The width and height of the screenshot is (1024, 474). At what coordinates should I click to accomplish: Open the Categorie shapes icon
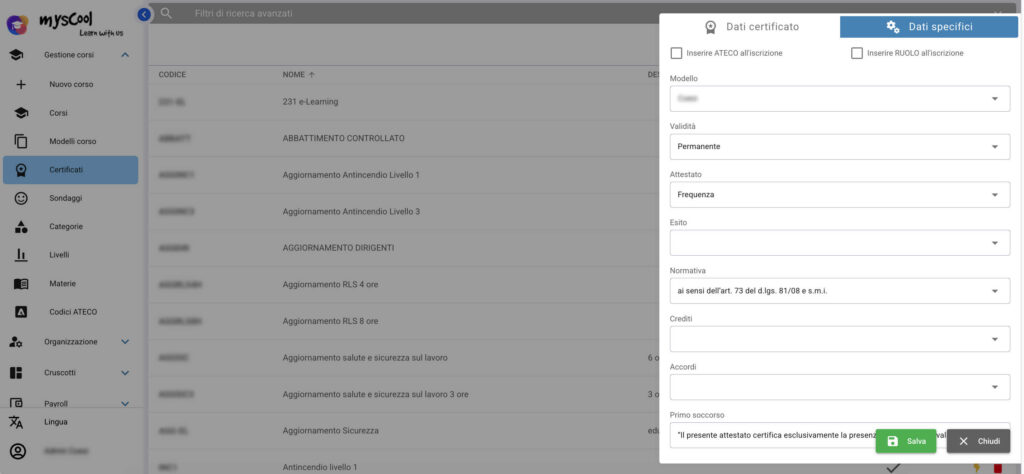(21, 227)
